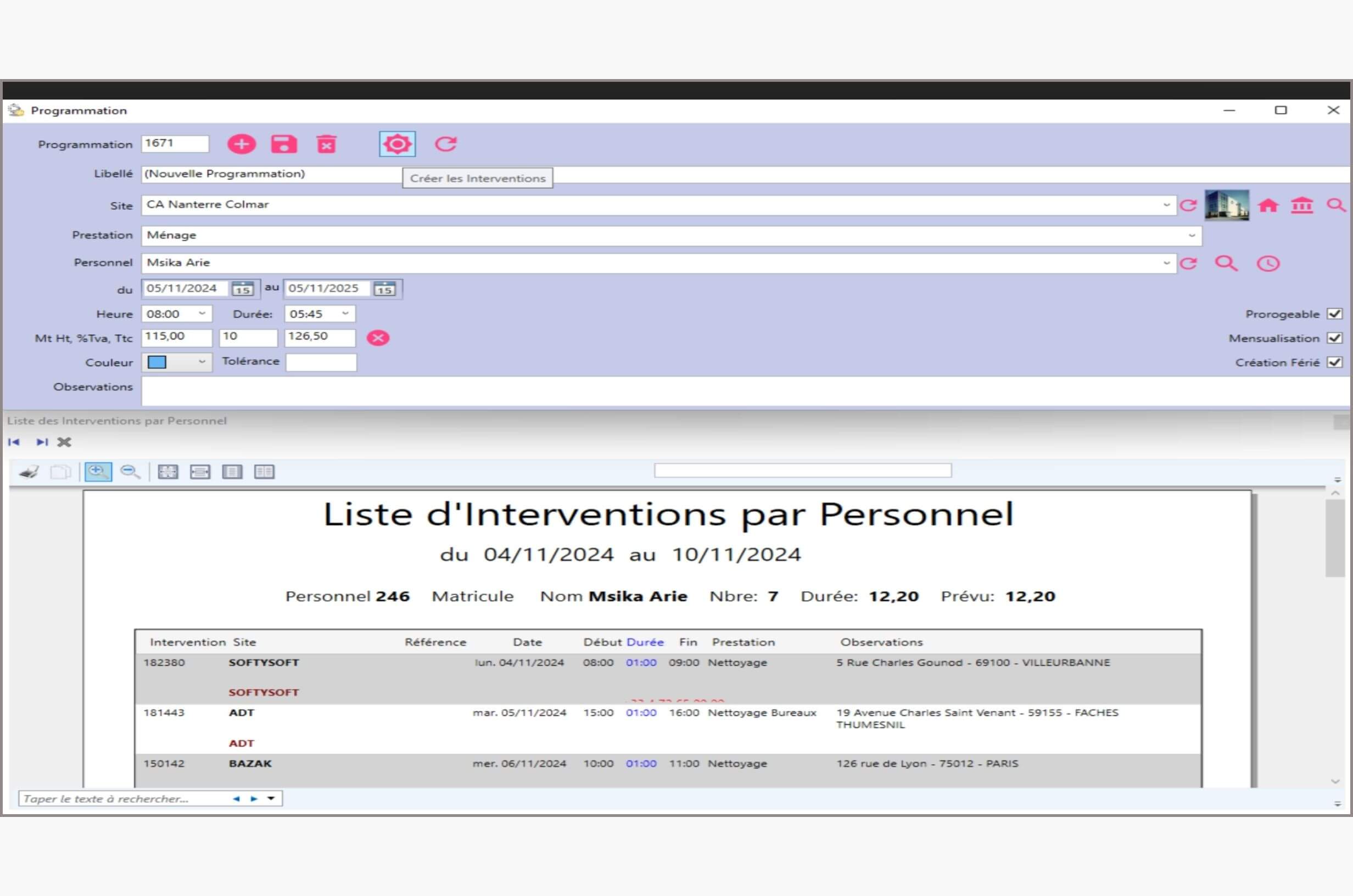Expand the Heure time dropdown
This screenshot has width=1353, height=896.
coord(203,313)
